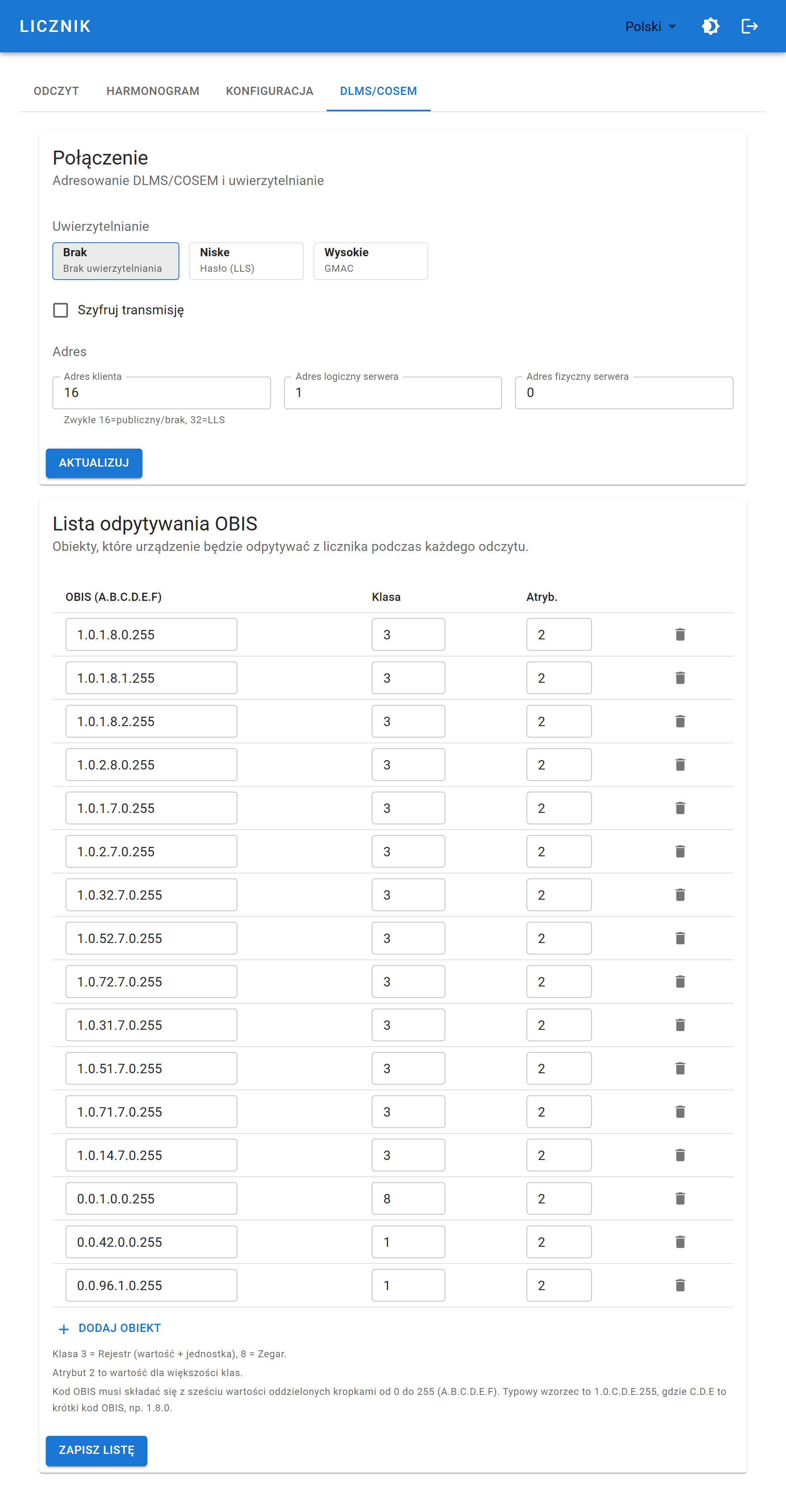Edit Klasa field of 0.0.42.0.0.255 row
The image size is (786, 1512).
coord(409,1243)
